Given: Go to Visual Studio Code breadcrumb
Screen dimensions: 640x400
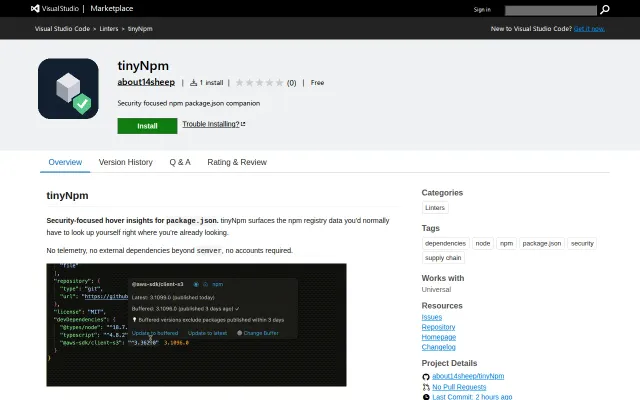Looking at the screenshot, I should [62, 29].
